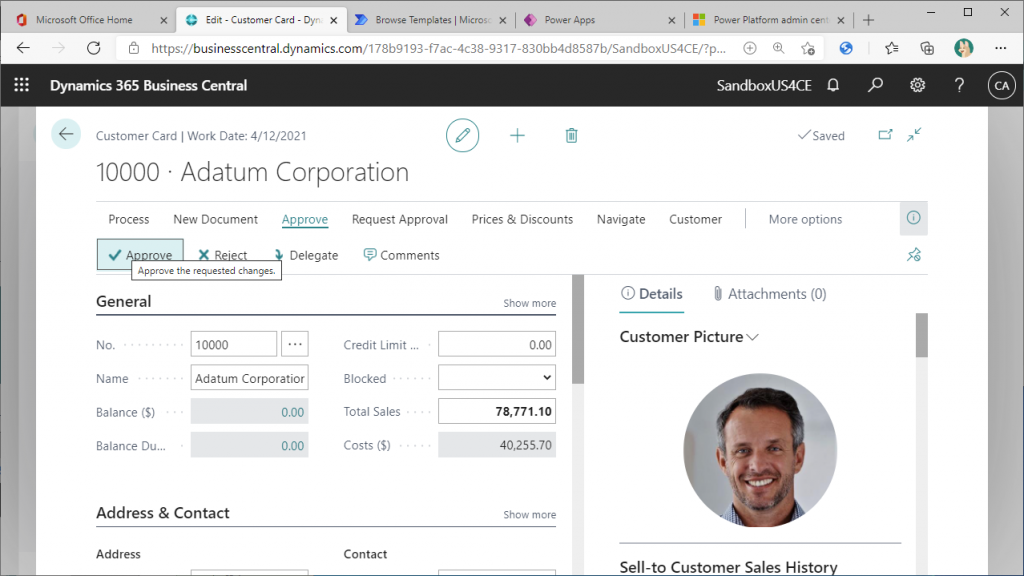
Task: Click in the No. field
Action: [x=234, y=344]
